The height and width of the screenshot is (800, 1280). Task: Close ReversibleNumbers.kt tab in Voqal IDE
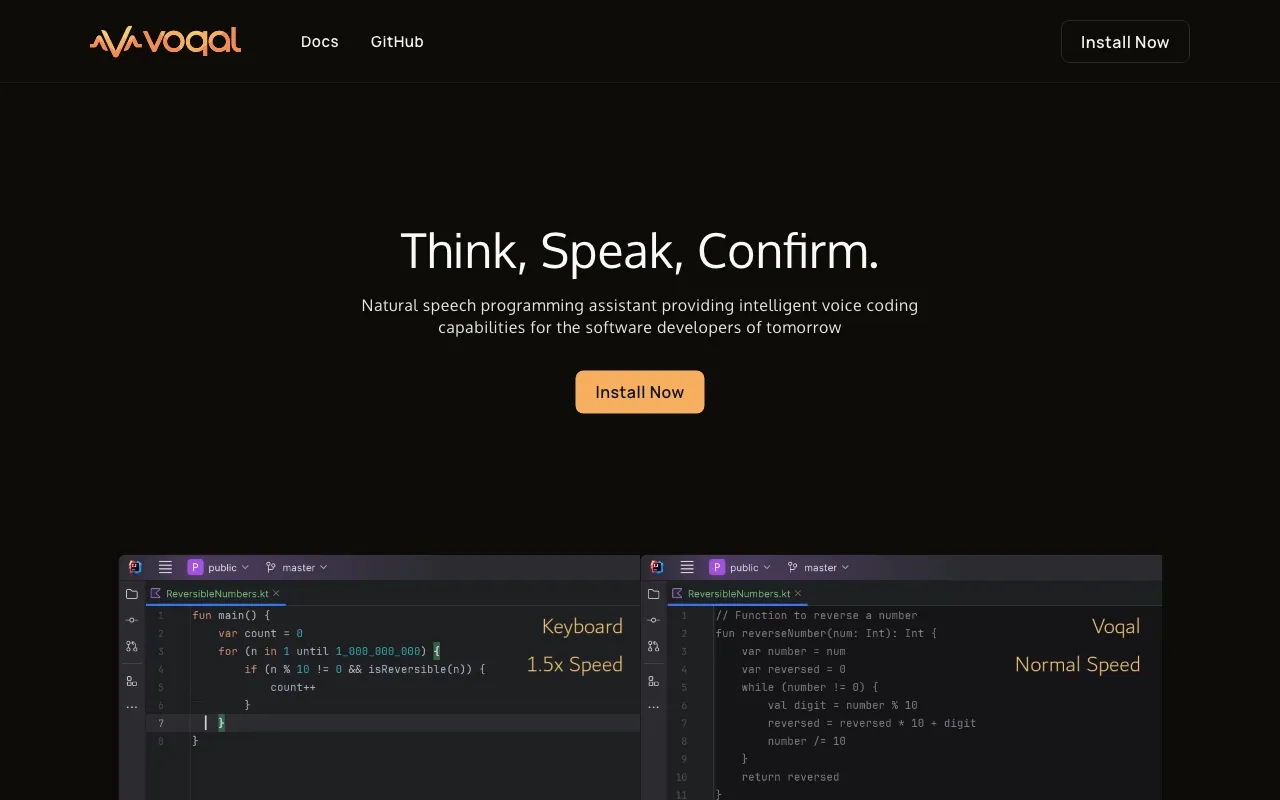[x=798, y=593]
